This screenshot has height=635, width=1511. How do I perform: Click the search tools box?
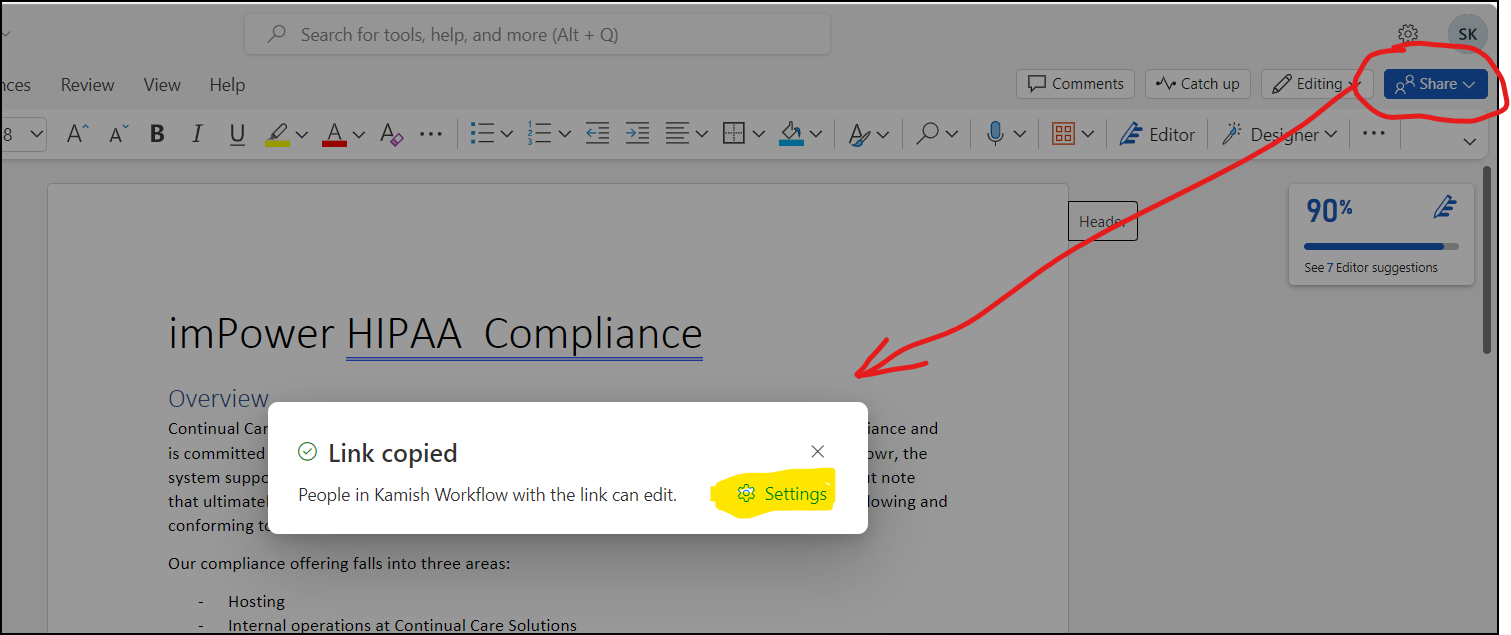tap(537, 35)
